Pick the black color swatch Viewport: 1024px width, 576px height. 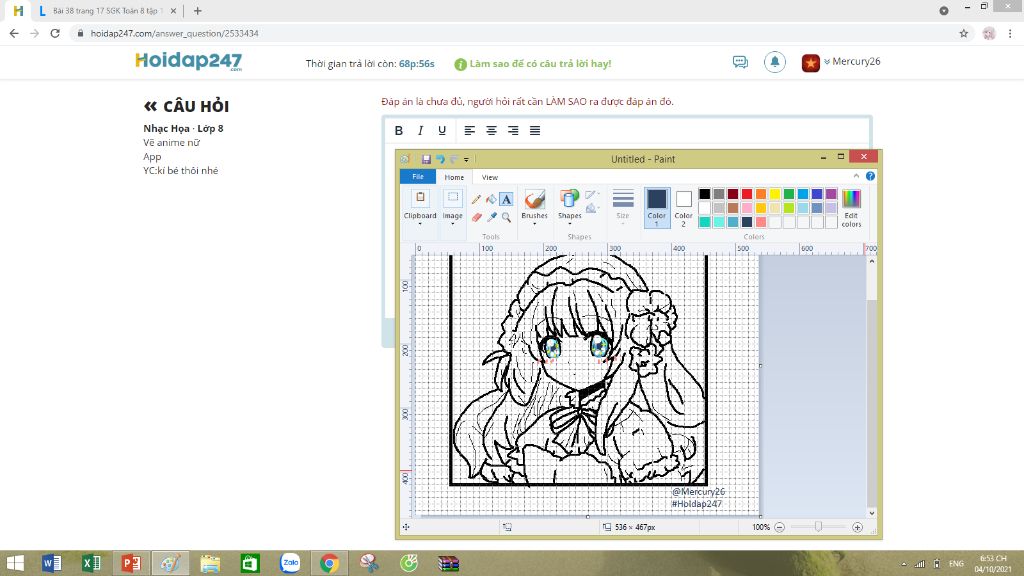(x=704, y=193)
